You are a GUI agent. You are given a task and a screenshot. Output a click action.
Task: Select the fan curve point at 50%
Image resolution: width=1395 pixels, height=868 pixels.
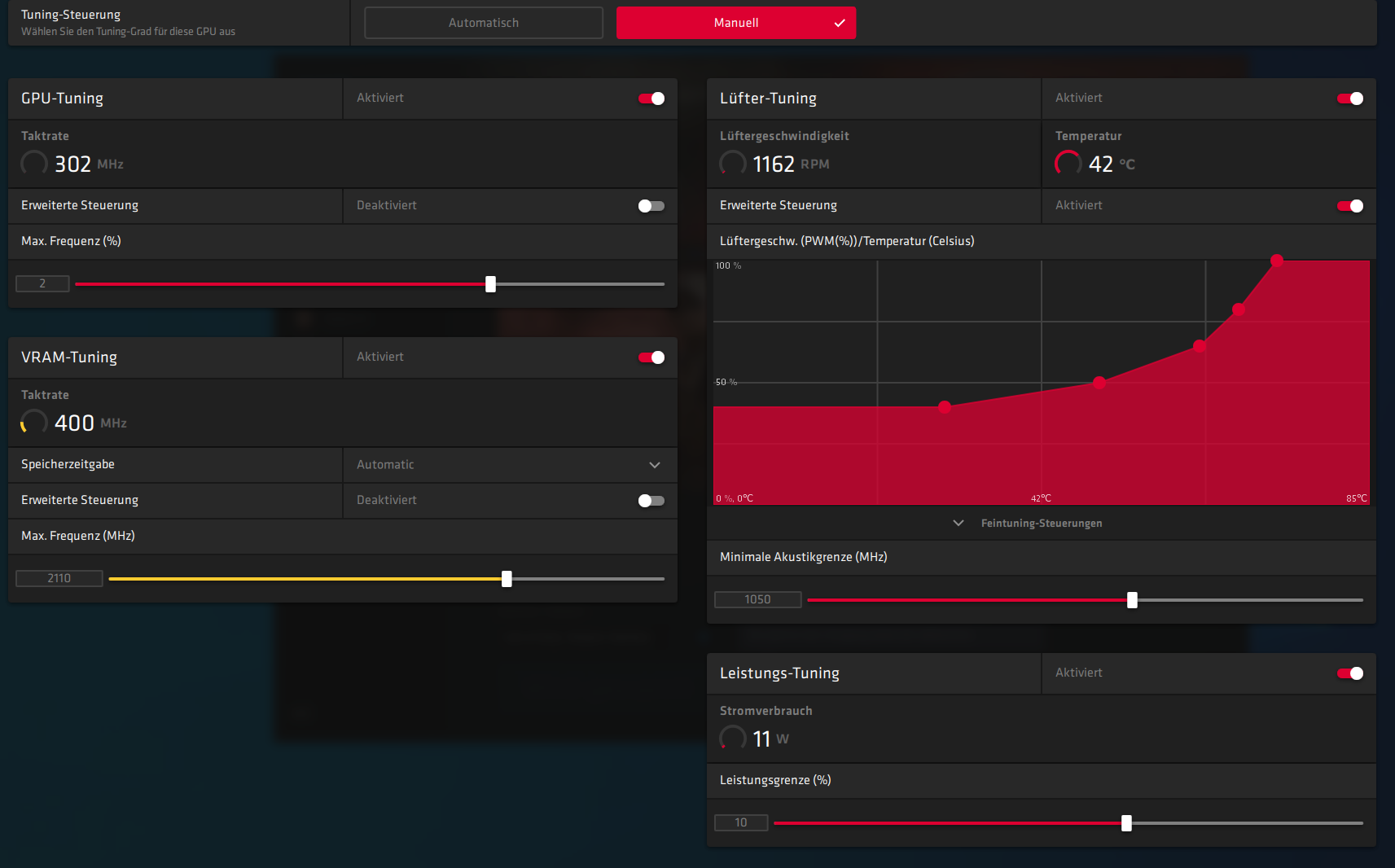tap(1099, 383)
